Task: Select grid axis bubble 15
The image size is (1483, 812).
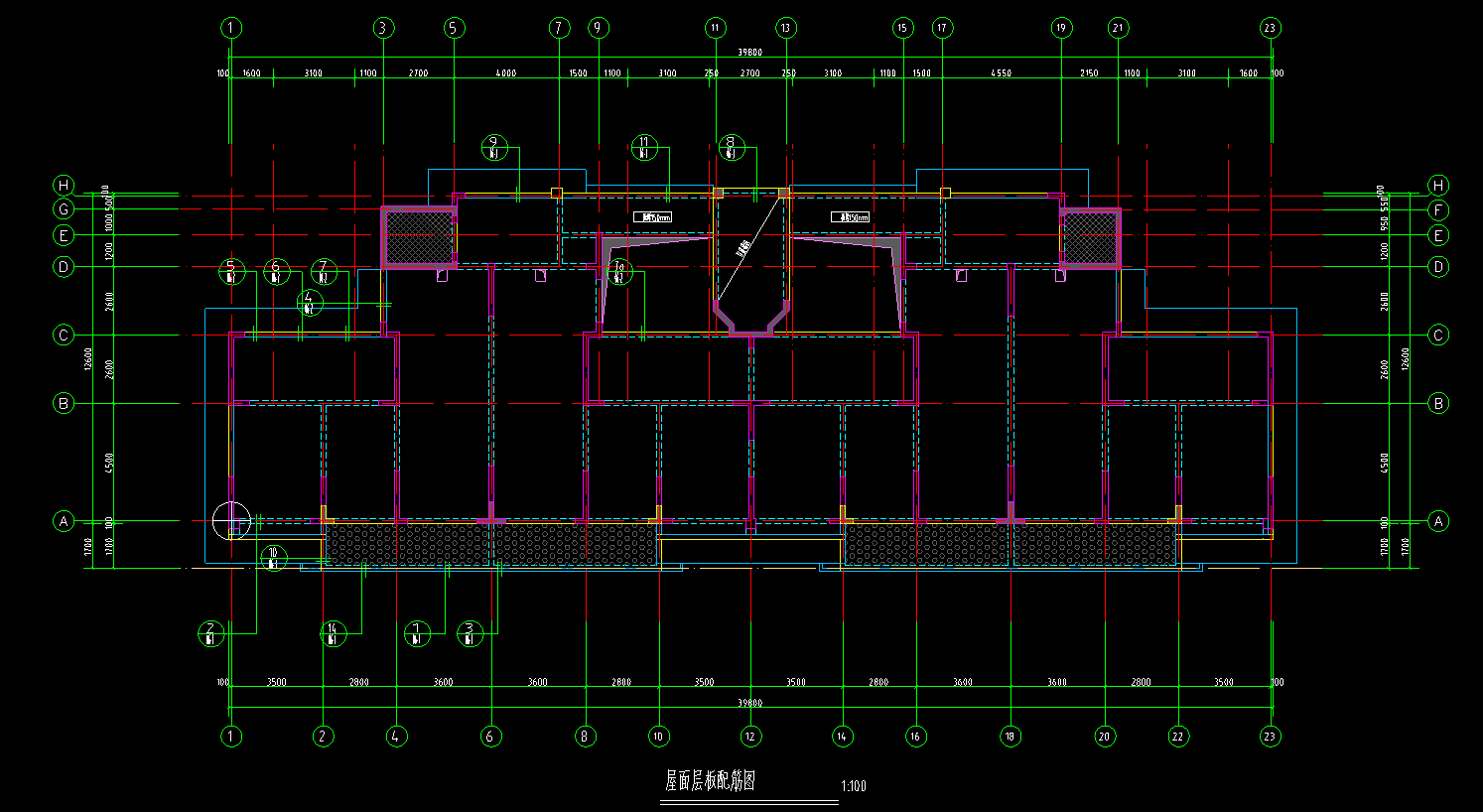Action: click(903, 28)
